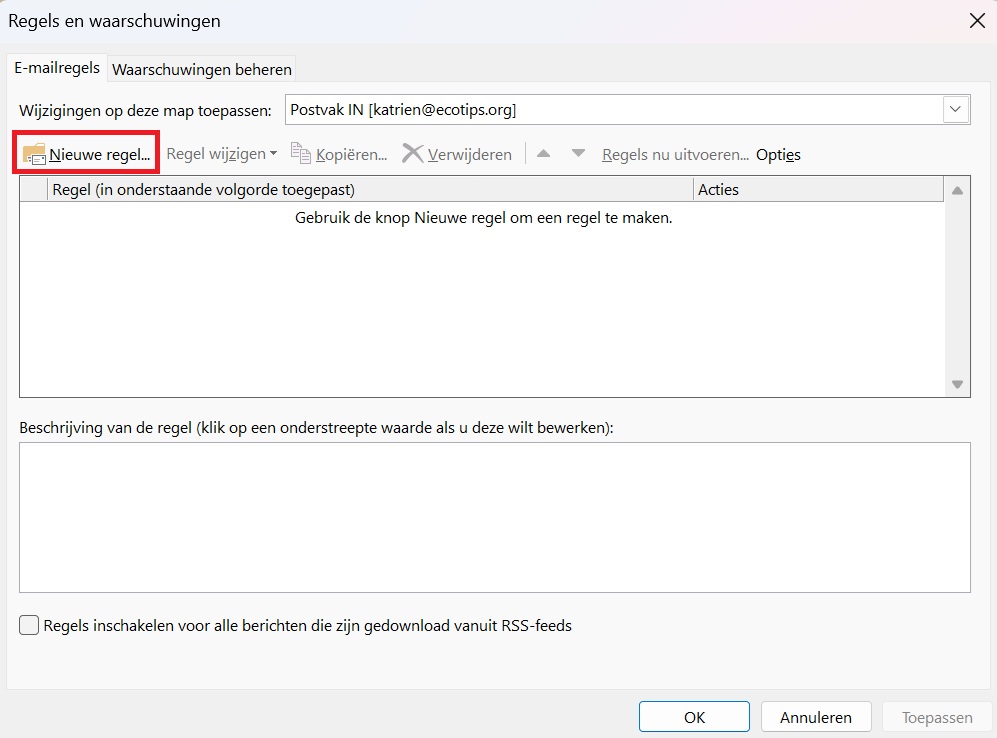The height and width of the screenshot is (738, 997).
Task: Select the E-mailregels tab
Action: pos(56,68)
